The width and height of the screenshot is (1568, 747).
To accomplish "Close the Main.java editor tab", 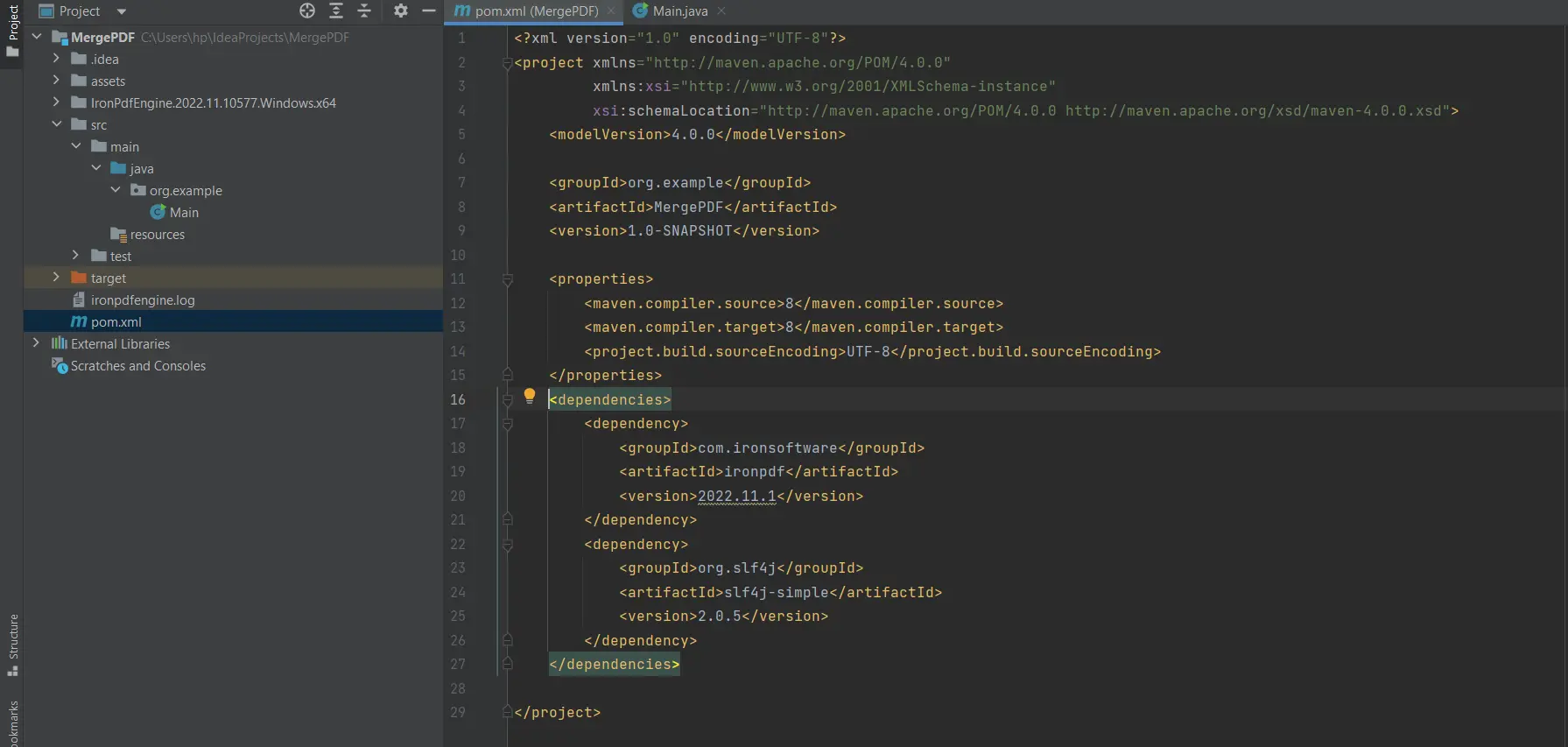I will (721, 11).
